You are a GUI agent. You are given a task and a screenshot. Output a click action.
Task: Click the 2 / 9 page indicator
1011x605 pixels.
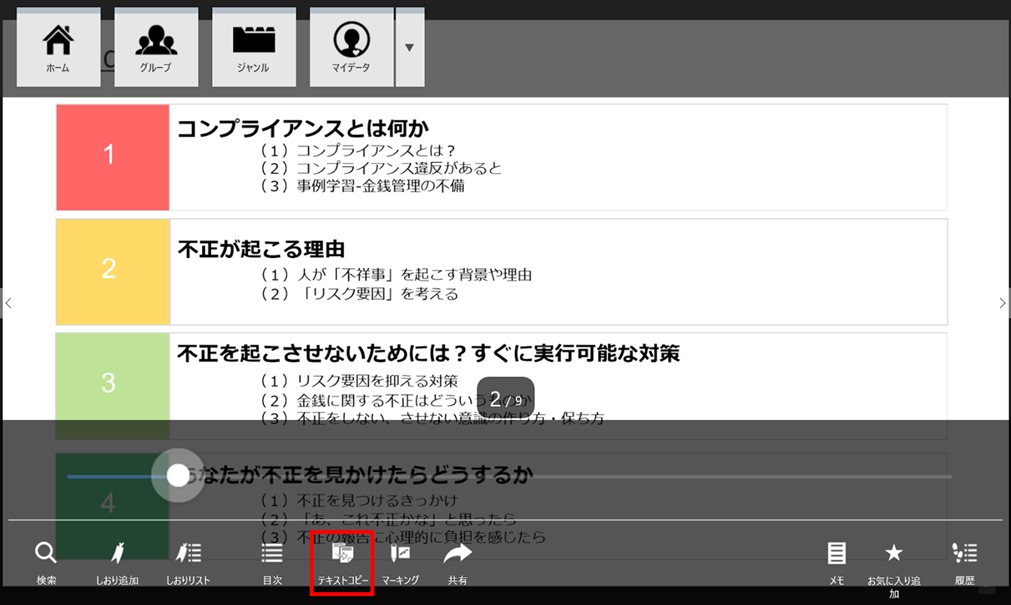[x=506, y=399]
